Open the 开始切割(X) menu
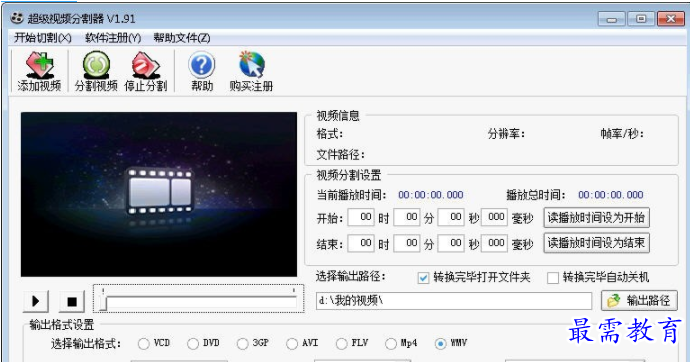 [42, 38]
